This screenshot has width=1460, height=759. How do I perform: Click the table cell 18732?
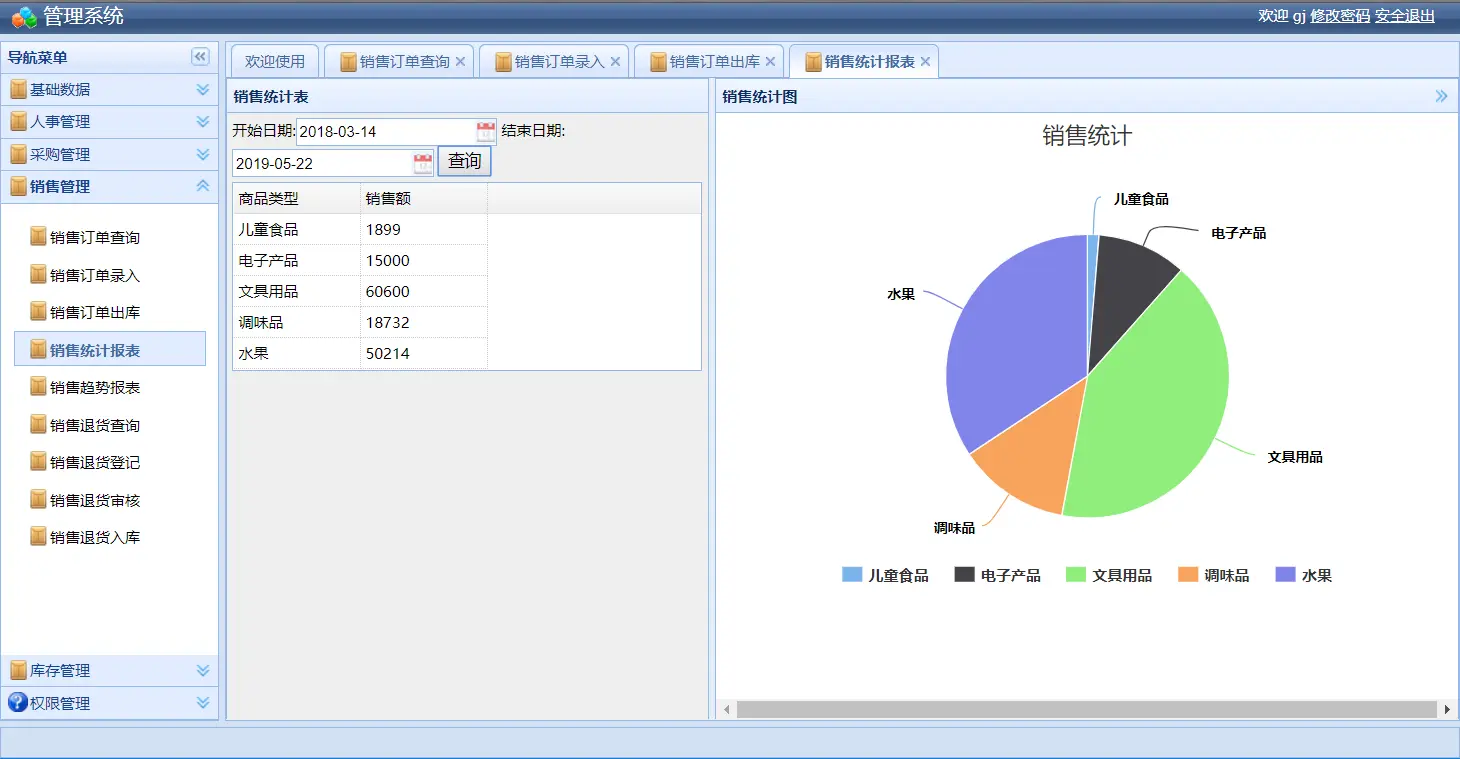pyautogui.click(x=424, y=322)
